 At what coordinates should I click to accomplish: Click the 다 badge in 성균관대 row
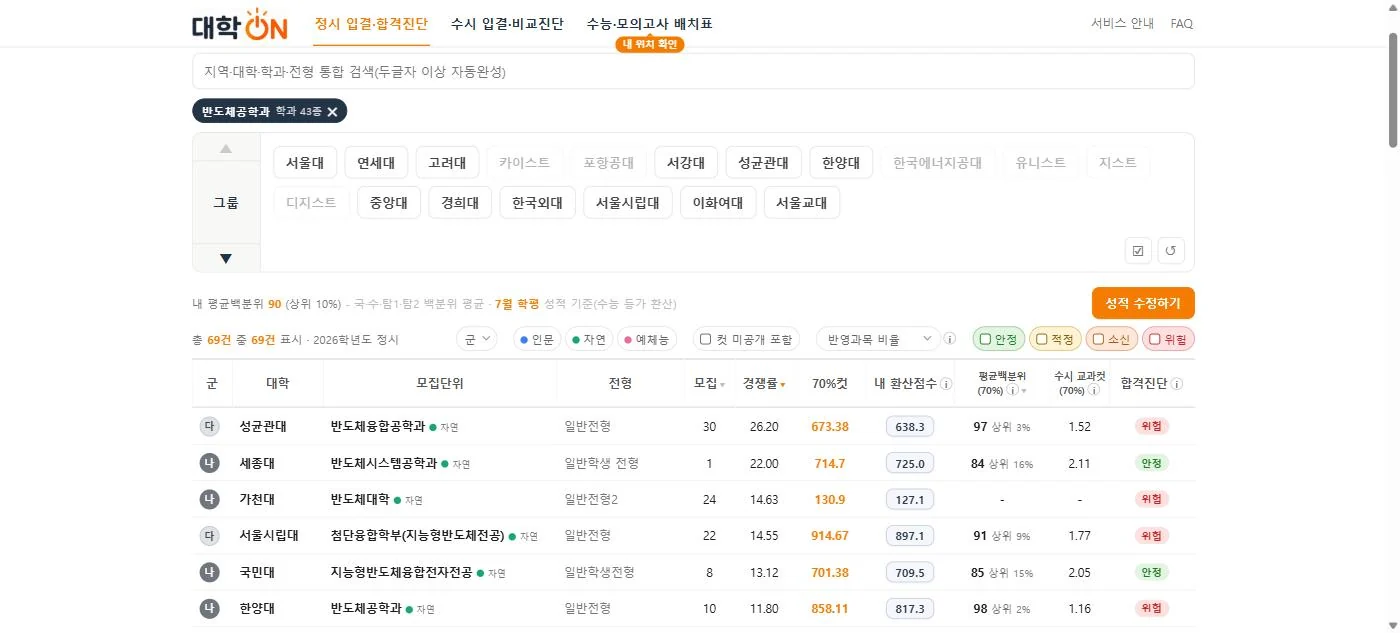tap(209, 426)
